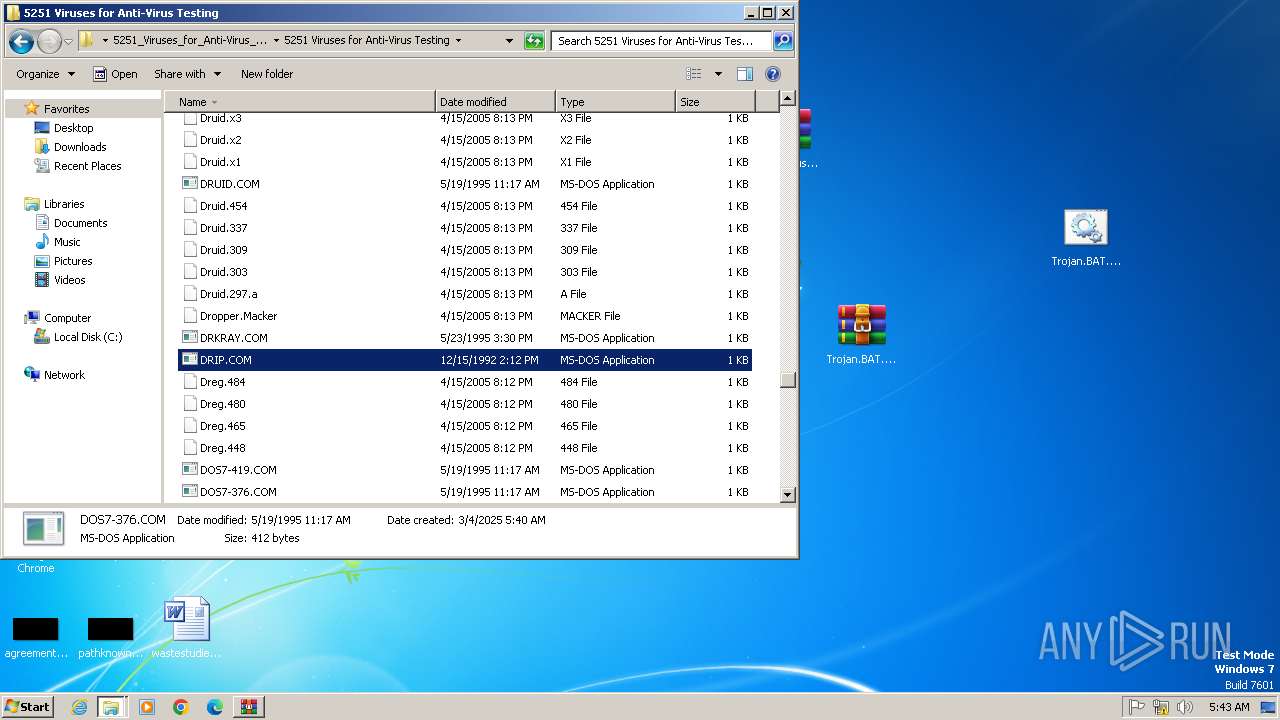Select Libraries in navigation pane
Viewport: 1280px width, 720px height.
(64, 204)
